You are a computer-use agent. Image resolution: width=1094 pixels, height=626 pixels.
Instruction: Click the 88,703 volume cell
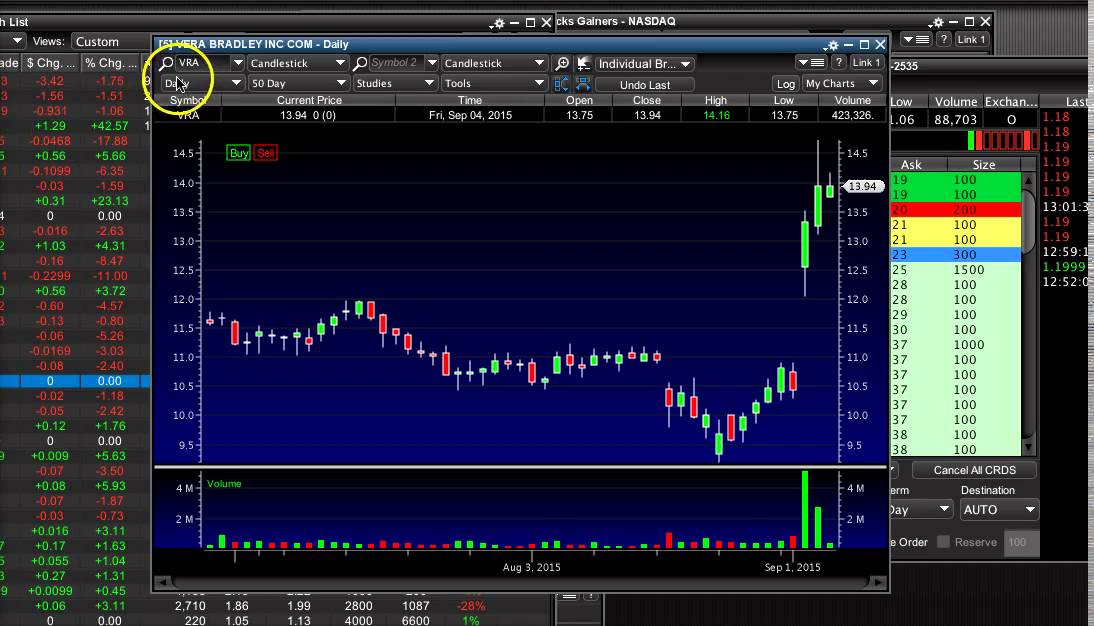pyautogui.click(x=955, y=120)
